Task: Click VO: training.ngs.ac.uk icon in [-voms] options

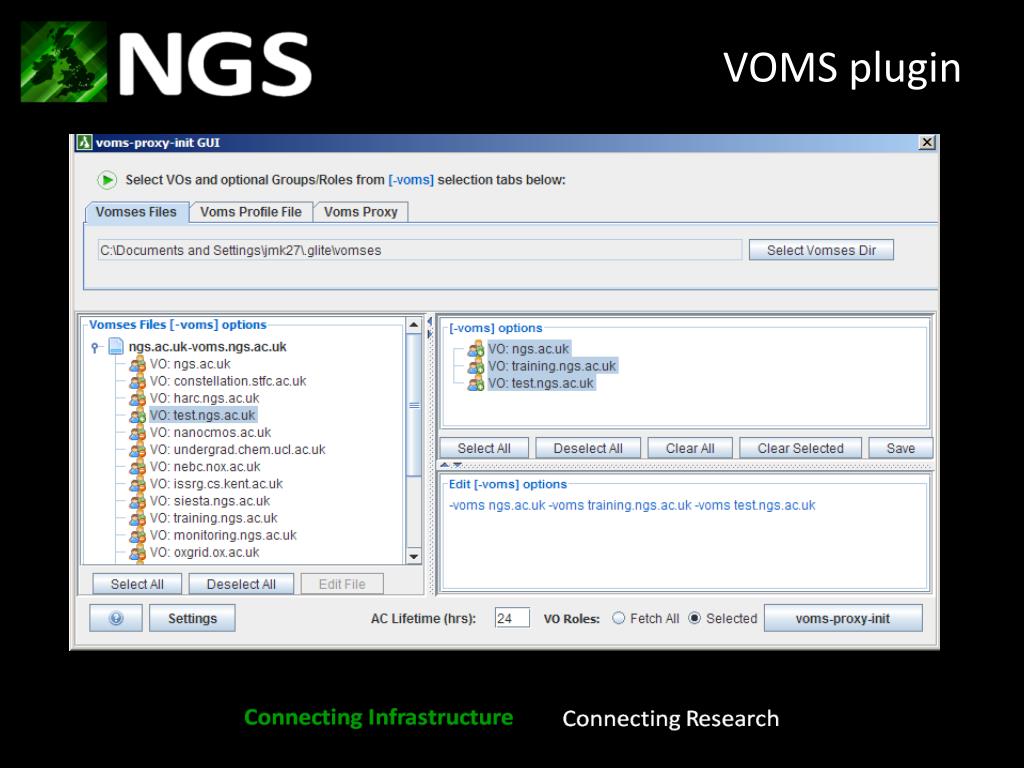Action: (x=476, y=366)
